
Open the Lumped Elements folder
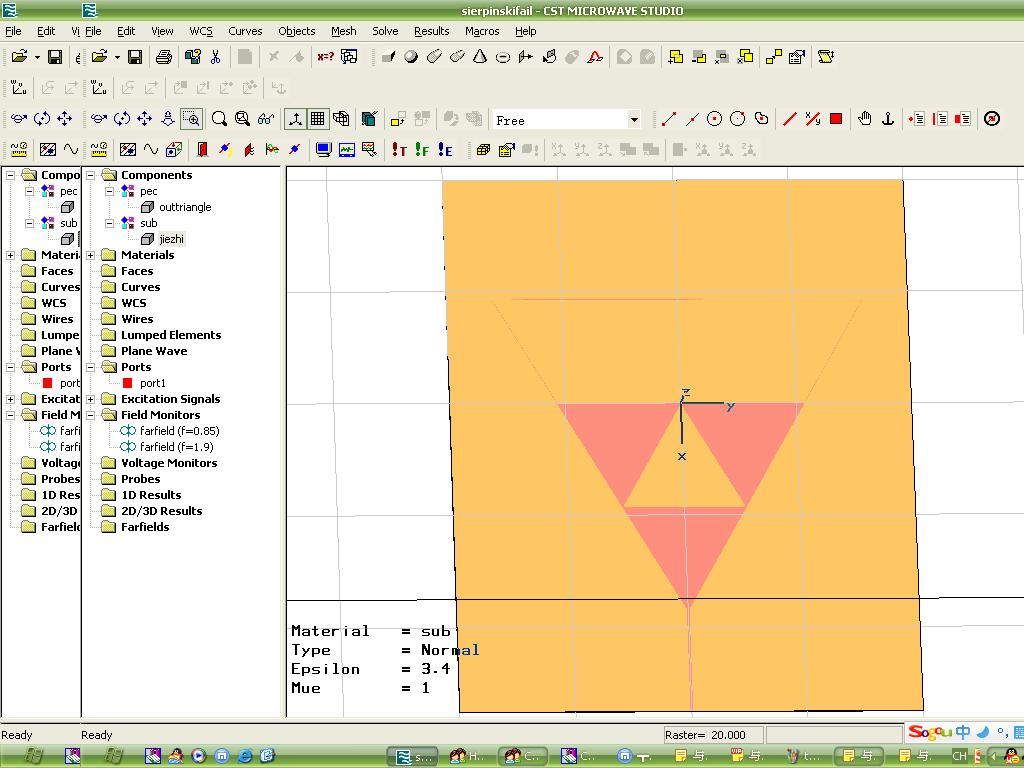pos(171,335)
